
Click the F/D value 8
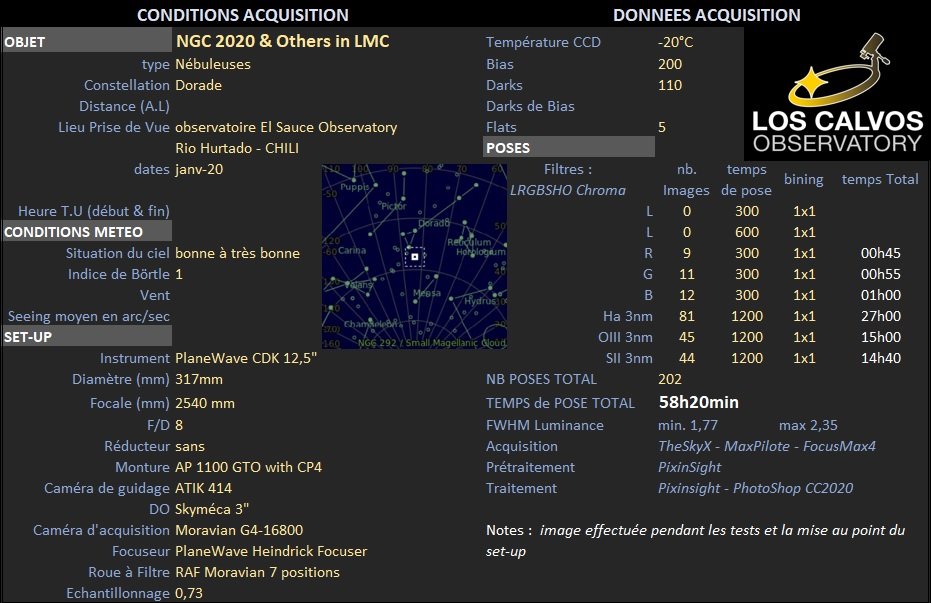[x=179, y=425]
